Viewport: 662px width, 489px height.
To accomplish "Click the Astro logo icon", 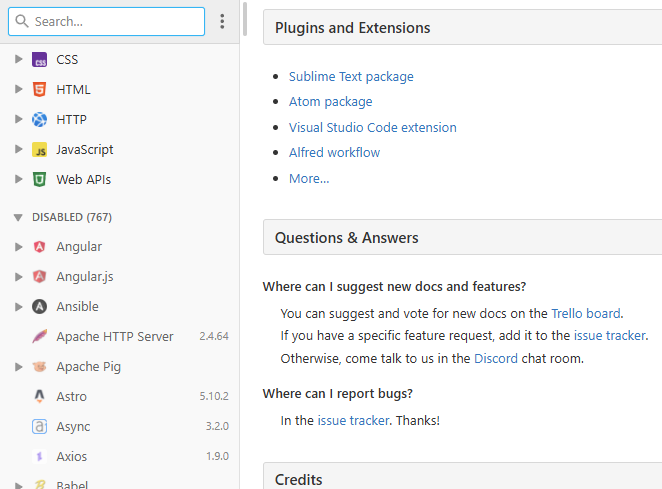I will 40,397.
